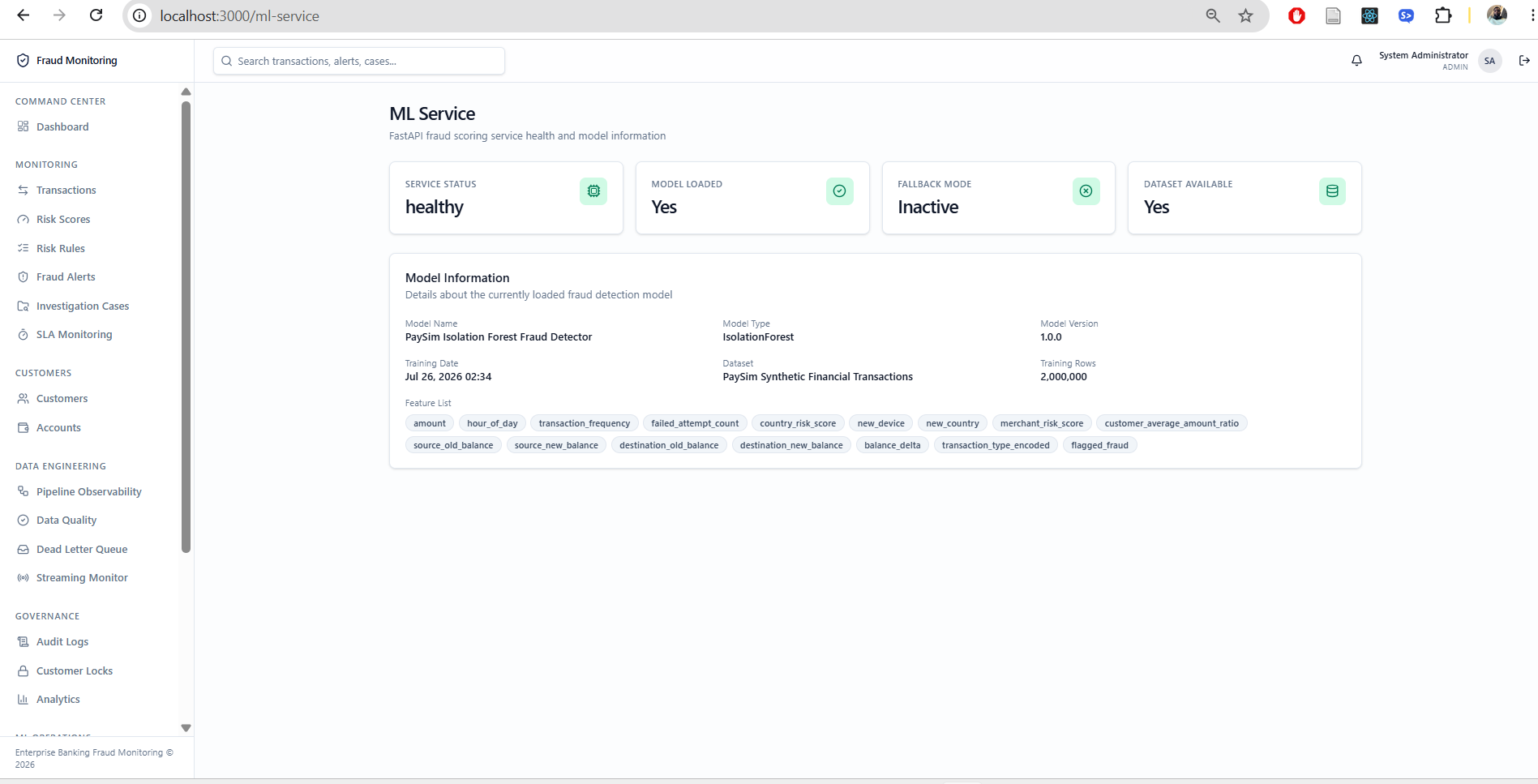Screen dimensions: 1538x784
Task: Click the sidebar scrollbar thumb
Action: point(186,327)
